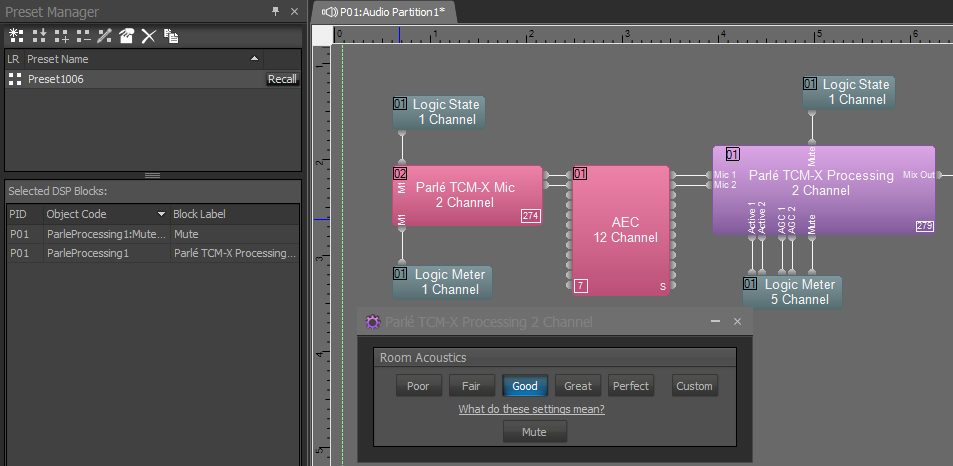Click the S marker on the AEC block
The width and height of the screenshot is (953, 466).
tap(663, 287)
